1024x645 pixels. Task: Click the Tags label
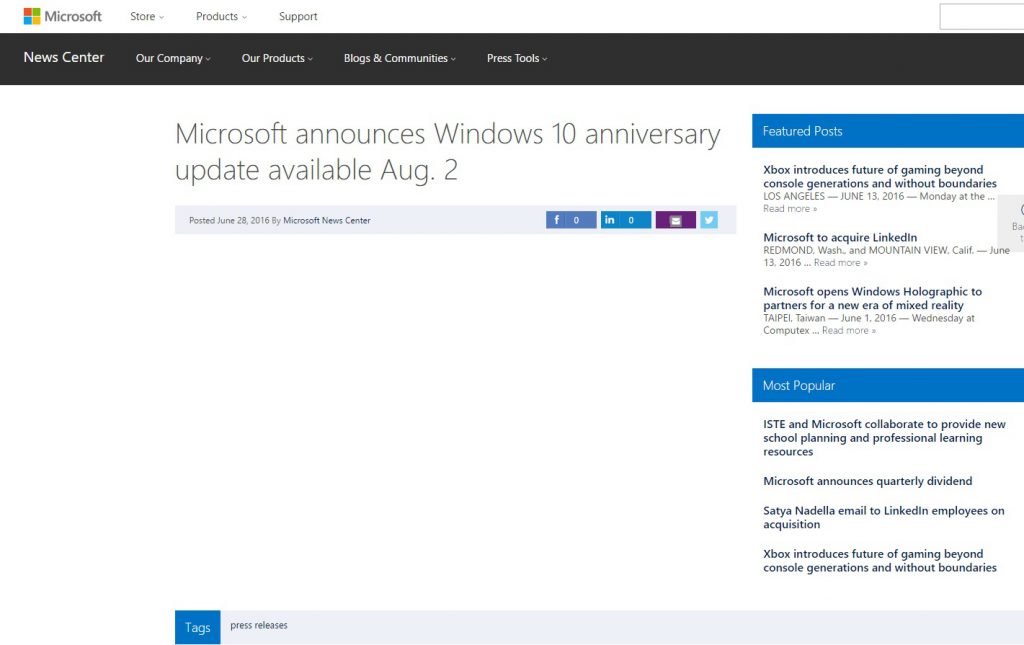(x=197, y=627)
